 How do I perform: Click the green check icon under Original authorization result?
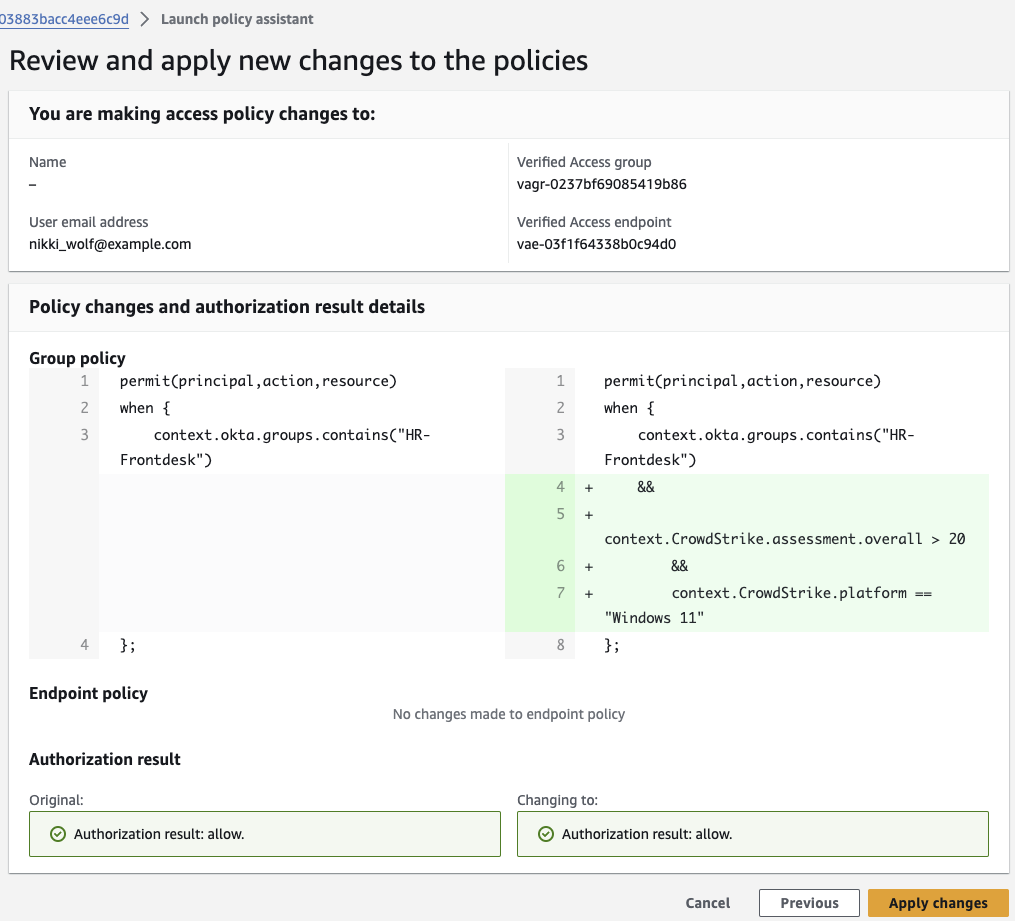58,833
